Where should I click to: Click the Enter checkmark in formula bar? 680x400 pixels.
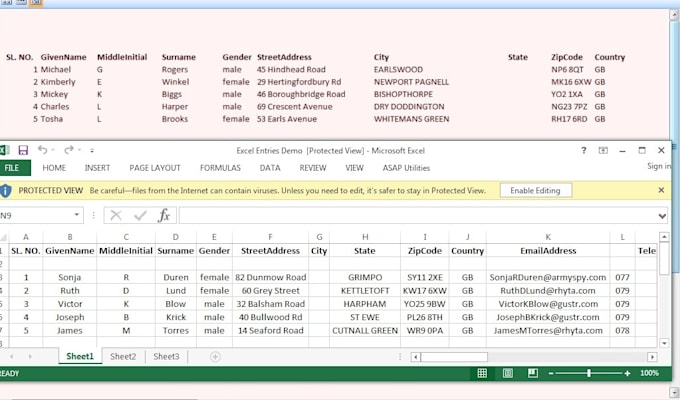pyautogui.click(x=140, y=215)
